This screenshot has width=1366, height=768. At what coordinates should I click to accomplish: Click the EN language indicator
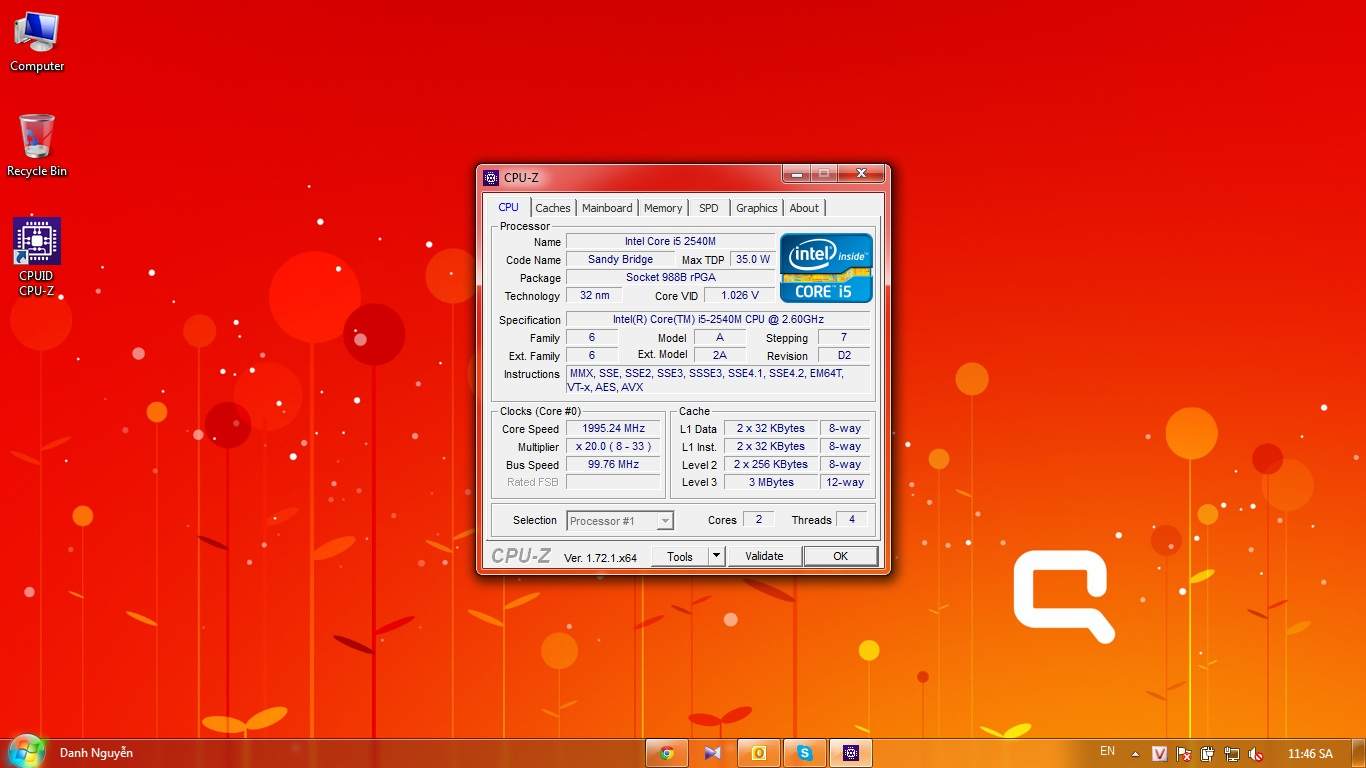(1107, 751)
